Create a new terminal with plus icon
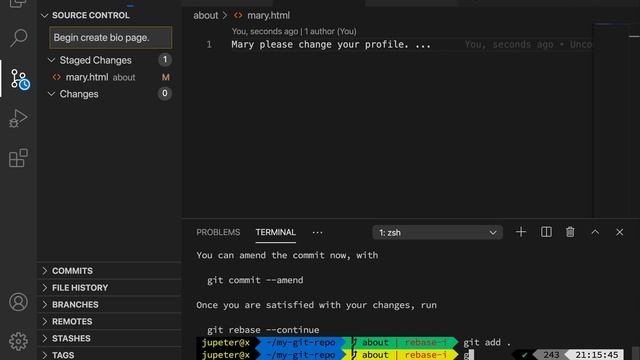 pyautogui.click(x=520, y=232)
